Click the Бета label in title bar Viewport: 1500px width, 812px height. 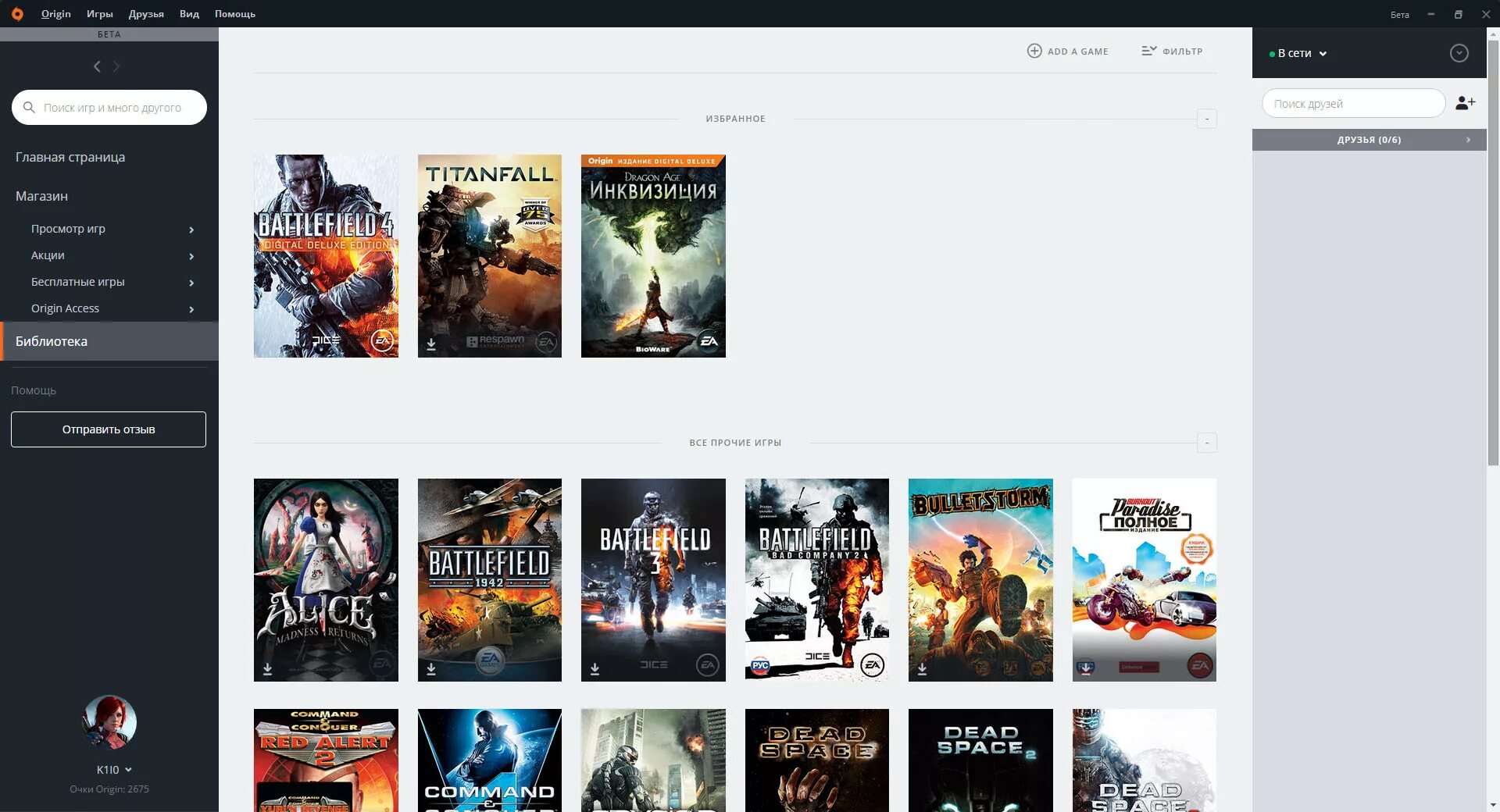[1400, 14]
